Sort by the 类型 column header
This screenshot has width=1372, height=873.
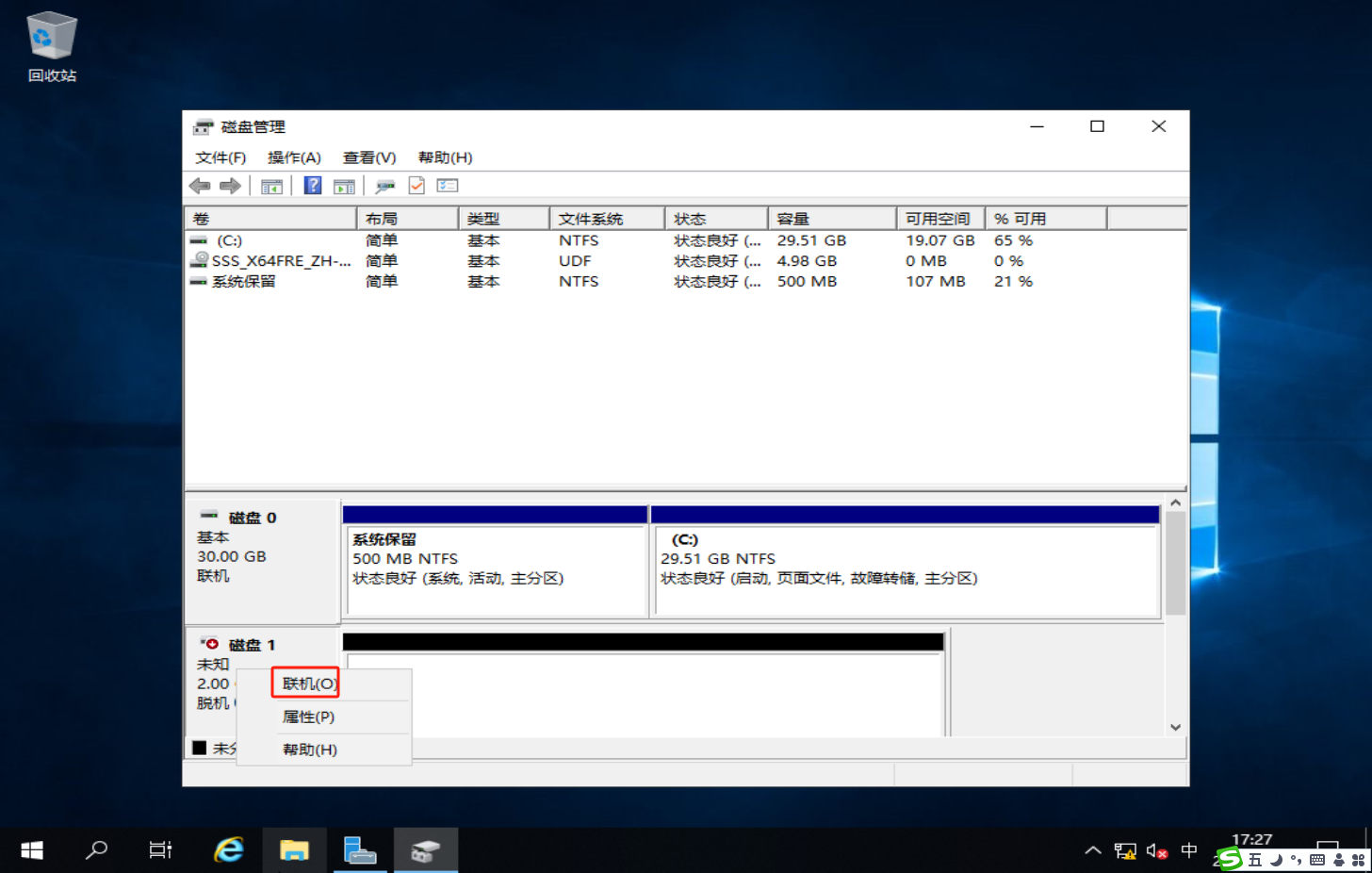pyautogui.click(x=504, y=219)
